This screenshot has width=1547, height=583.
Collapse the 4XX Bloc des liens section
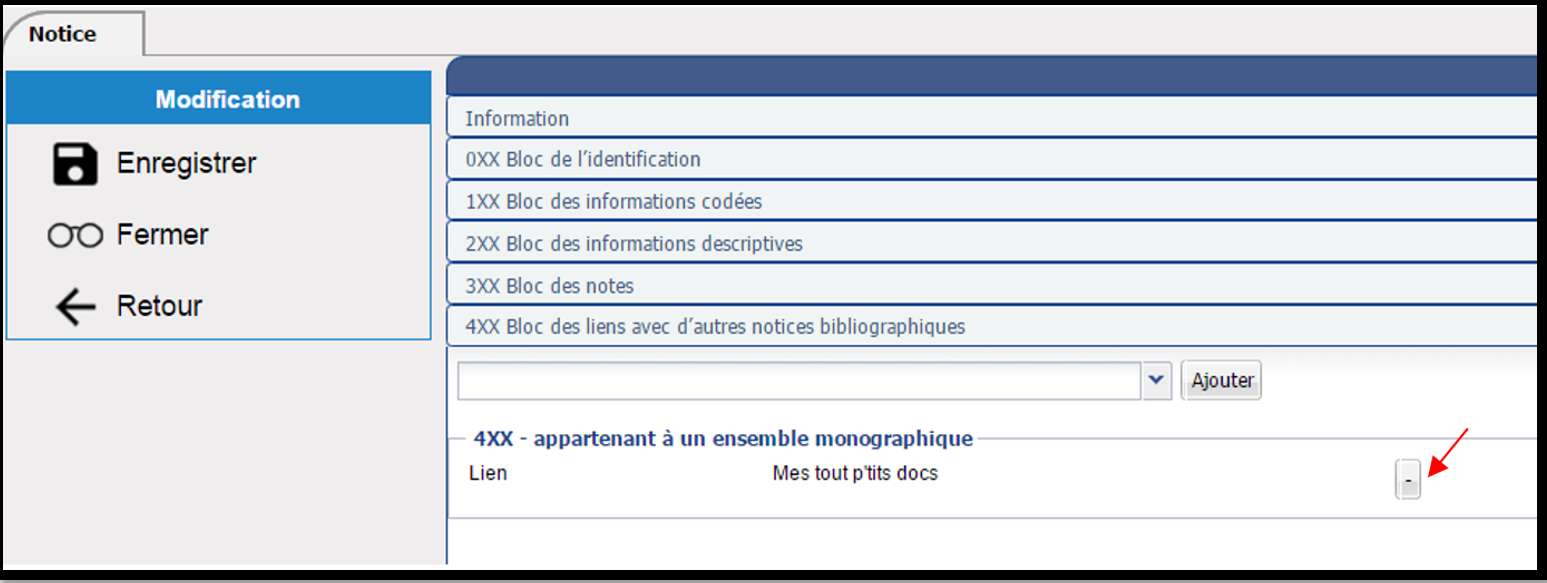coord(991,326)
